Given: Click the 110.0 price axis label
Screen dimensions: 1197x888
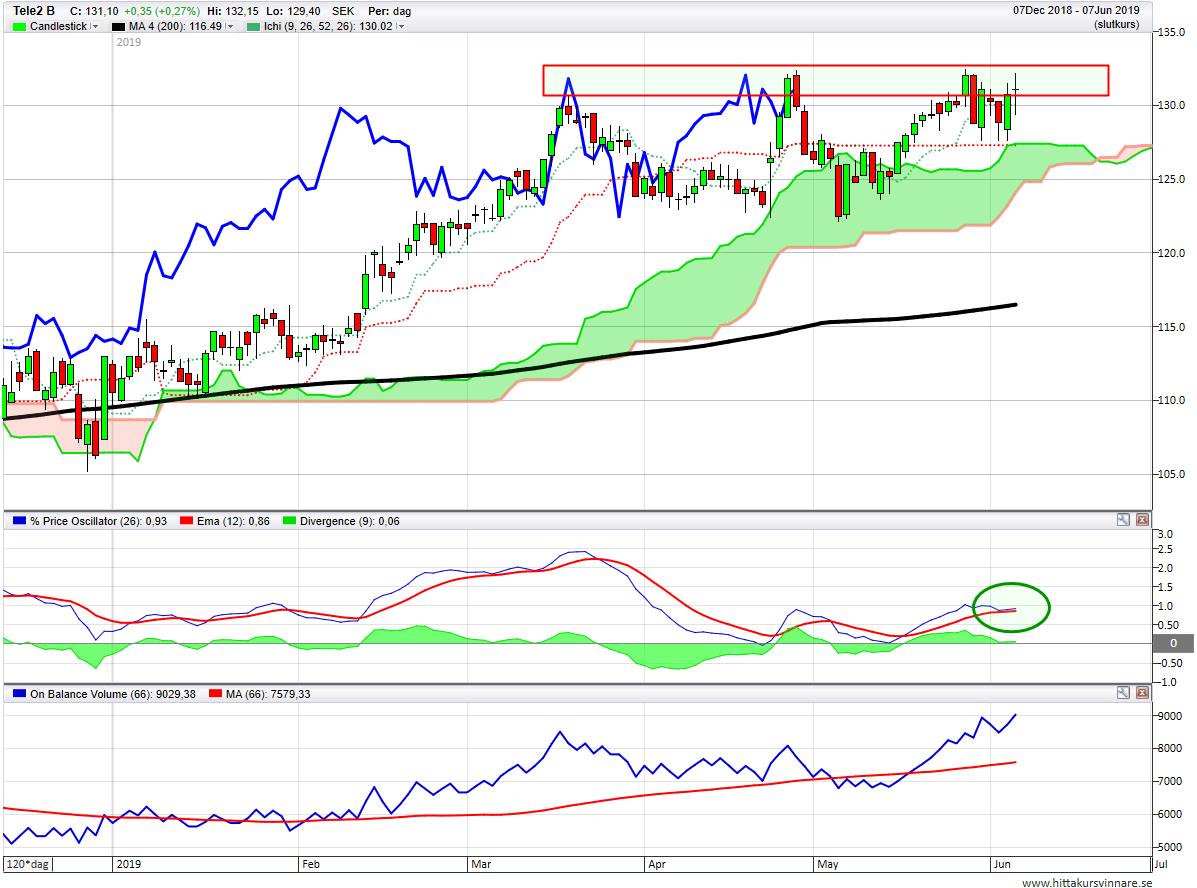Looking at the screenshot, I should click(1172, 400).
